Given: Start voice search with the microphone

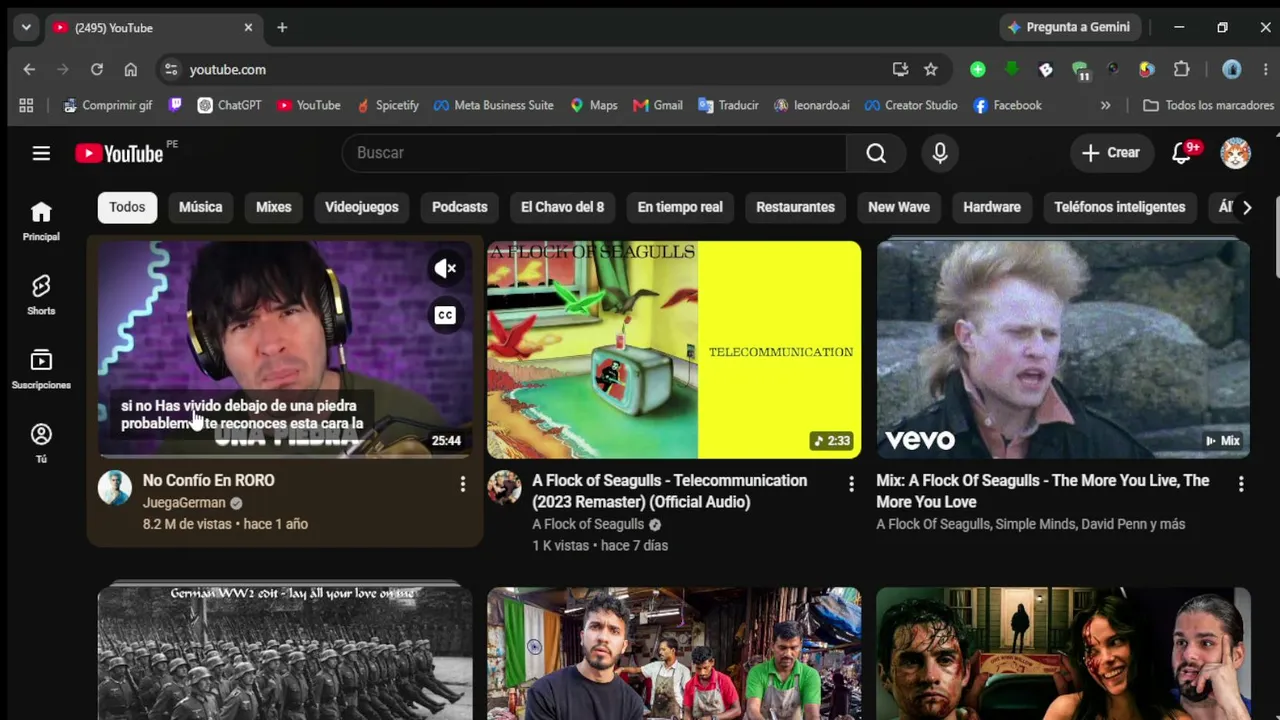Looking at the screenshot, I should pos(940,153).
